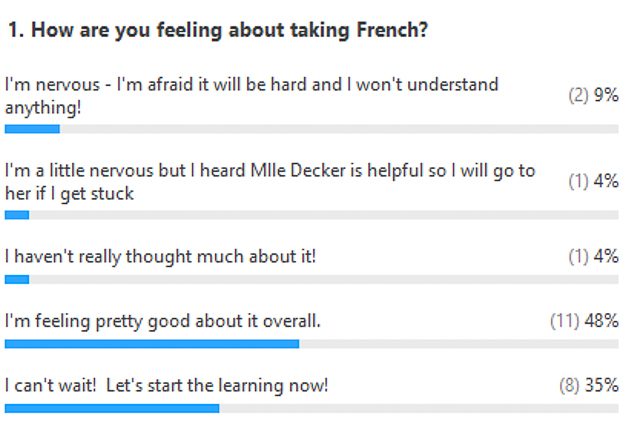Viewport: 640px width, 433px height.
Task: Click the "(8) 35%" result count
Action: 589,386
